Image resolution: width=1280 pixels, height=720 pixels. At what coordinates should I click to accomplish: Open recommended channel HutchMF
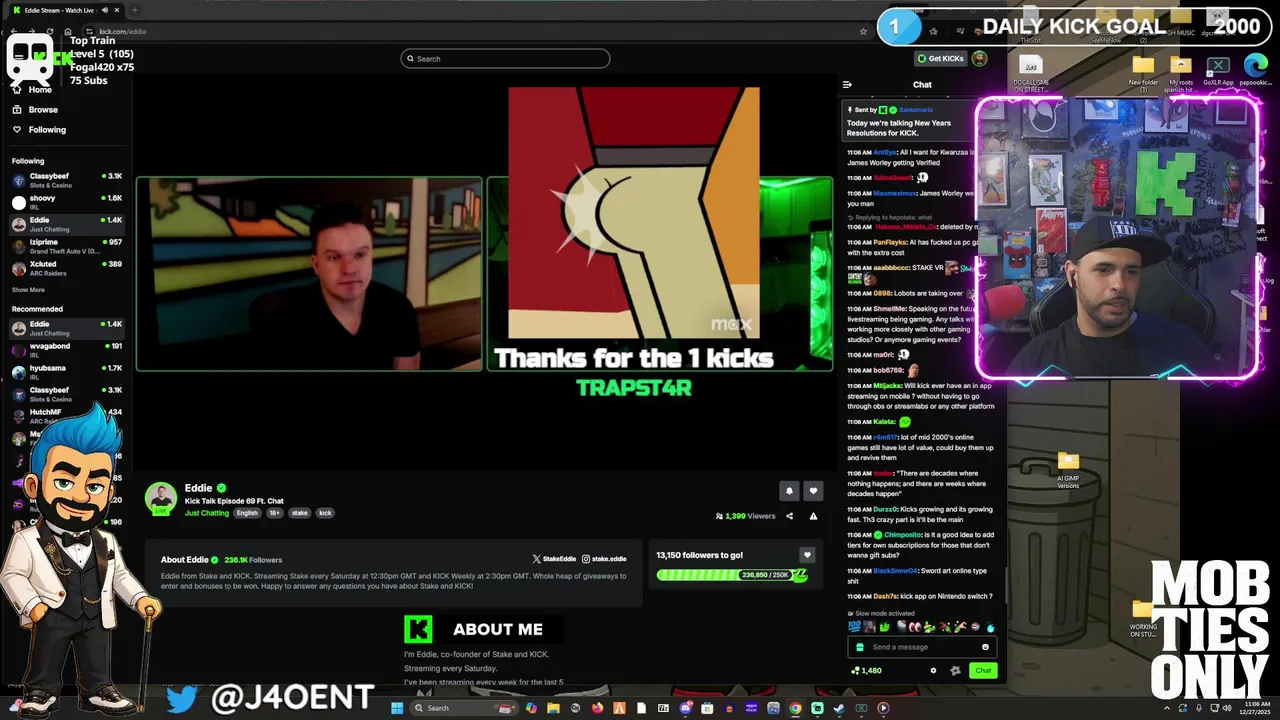click(x=66, y=416)
